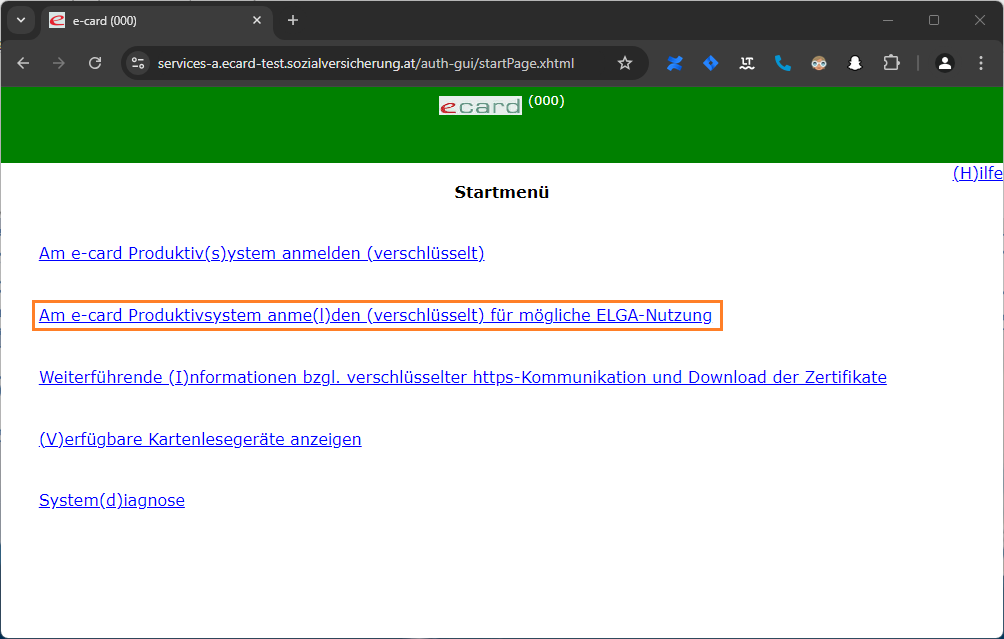Image resolution: width=1004 pixels, height=639 pixels.
Task: Open the Systemdiagnose link
Action: [x=112, y=500]
